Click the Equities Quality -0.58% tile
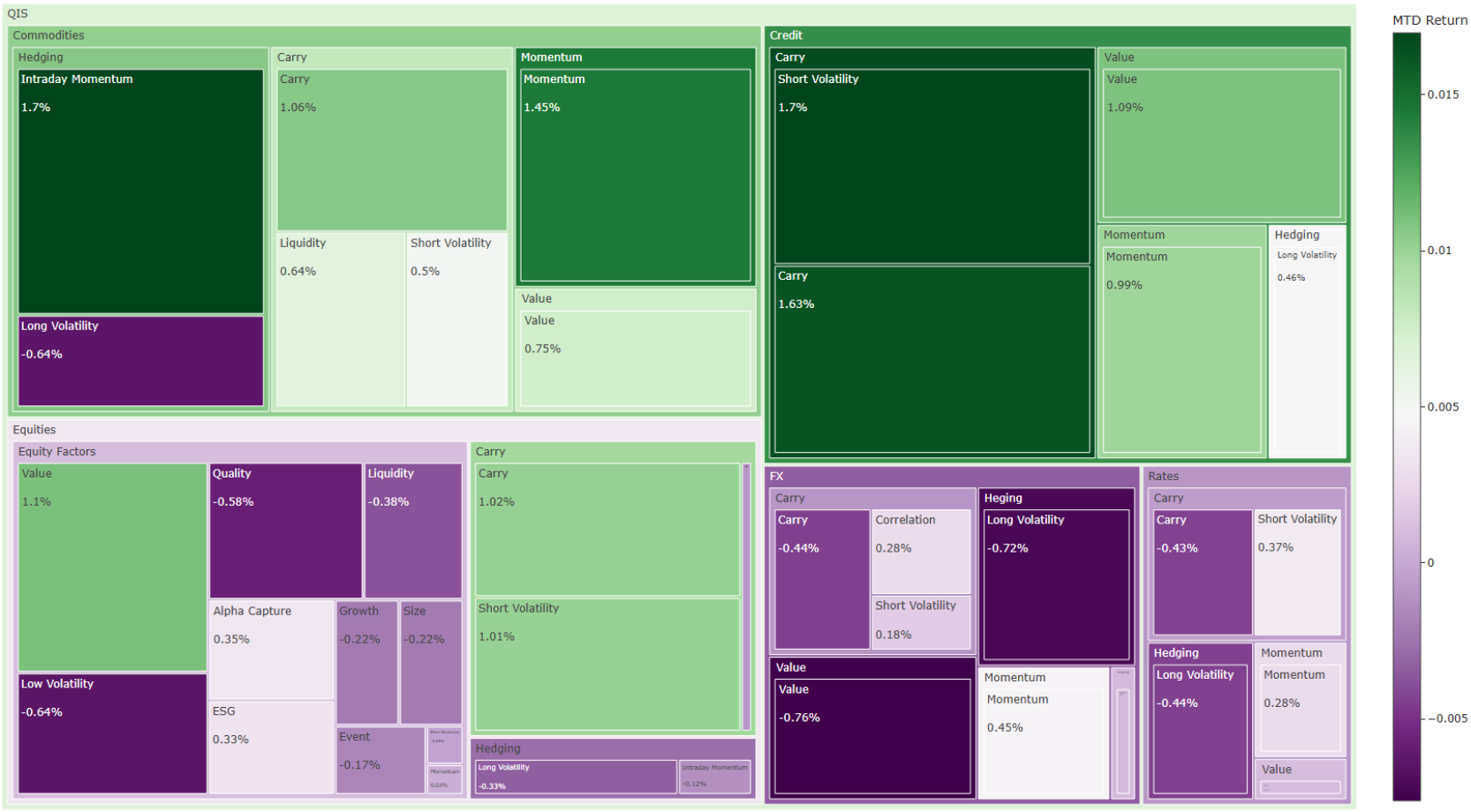Image resolution: width=1471 pixels, height=812 pixels. pyautogui.click(x=285, y=530)
